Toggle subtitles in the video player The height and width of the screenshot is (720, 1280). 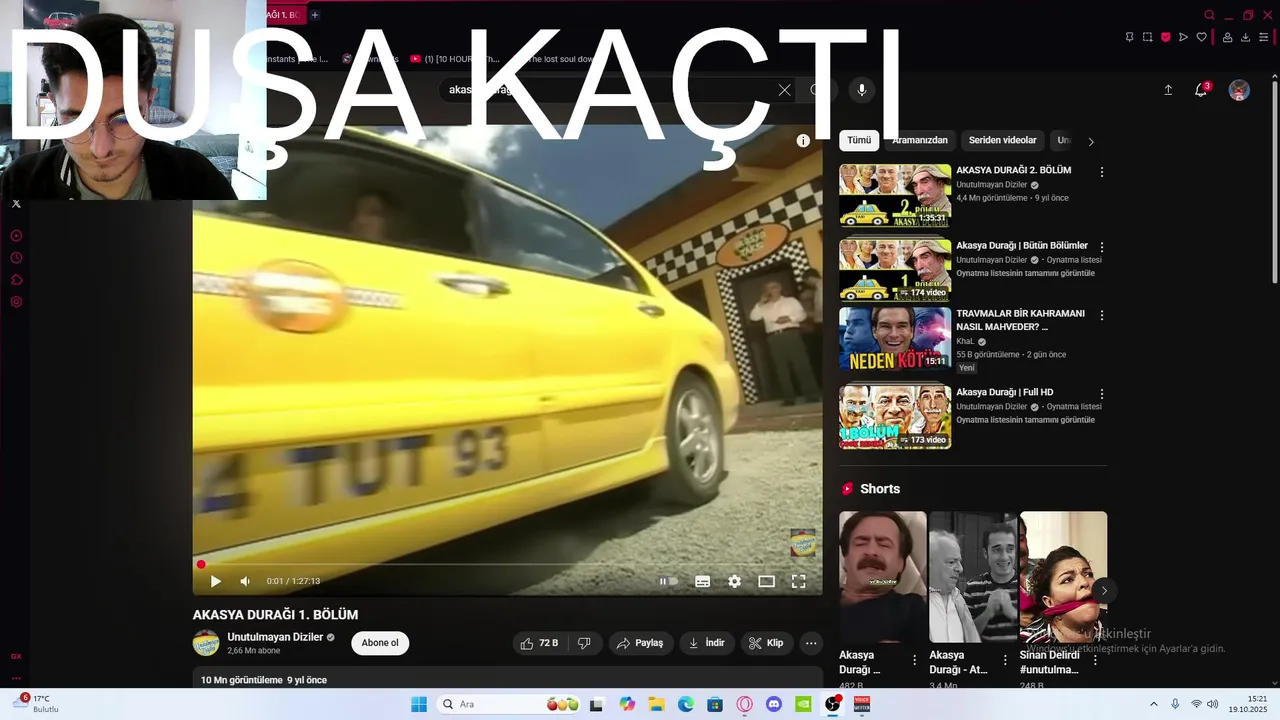tap(703, 581)
